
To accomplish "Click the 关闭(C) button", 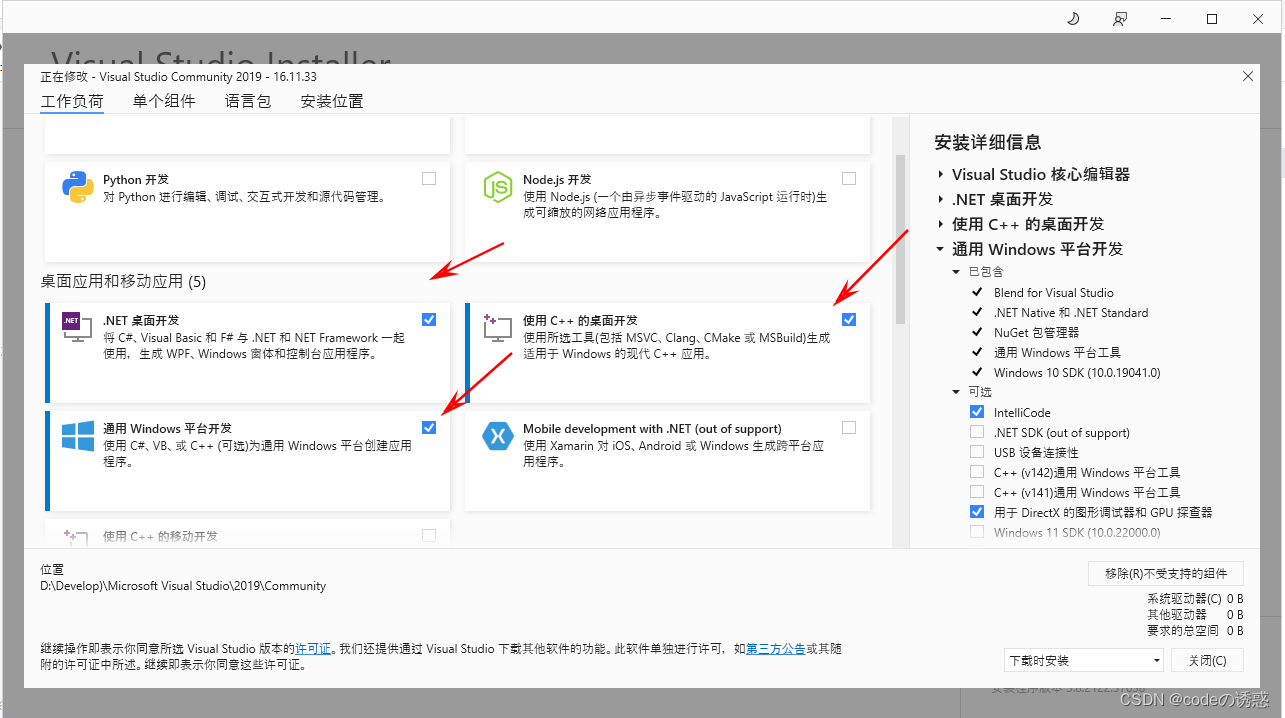I will click(x=1207, y=660).
